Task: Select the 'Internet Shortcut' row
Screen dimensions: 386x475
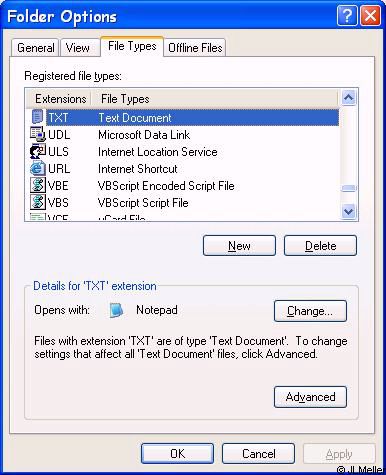Action: (183, 168)
